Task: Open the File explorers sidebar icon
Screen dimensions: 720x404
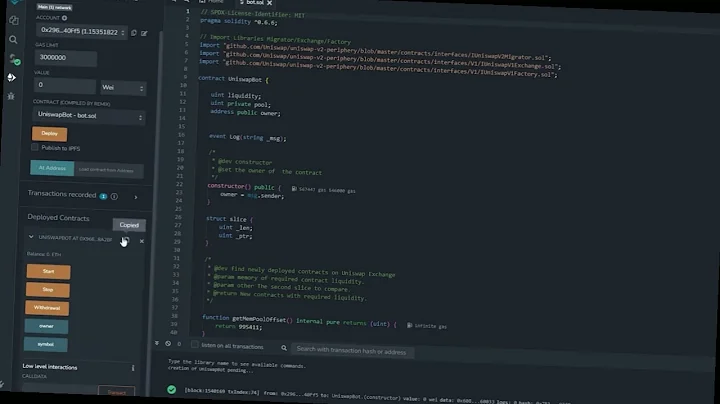Action: click(14, 21)
